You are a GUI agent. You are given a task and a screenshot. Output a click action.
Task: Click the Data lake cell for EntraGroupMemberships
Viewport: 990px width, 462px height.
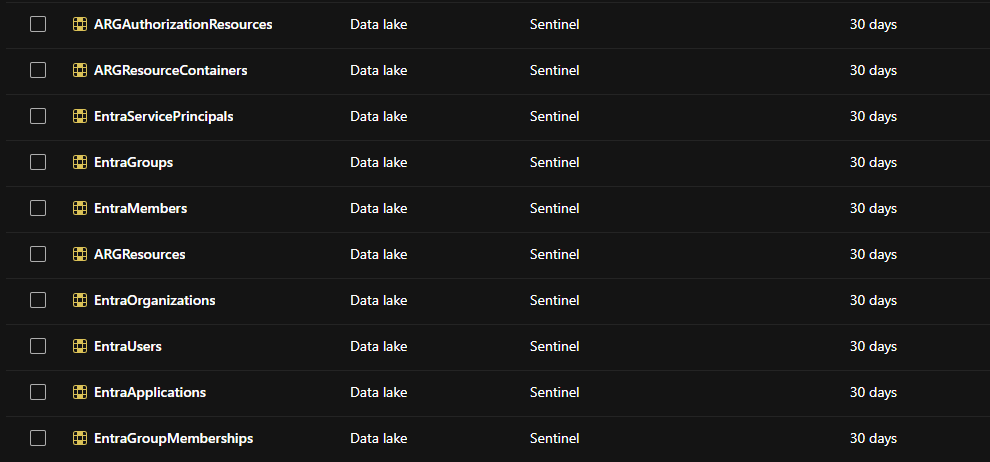[379, 438]
